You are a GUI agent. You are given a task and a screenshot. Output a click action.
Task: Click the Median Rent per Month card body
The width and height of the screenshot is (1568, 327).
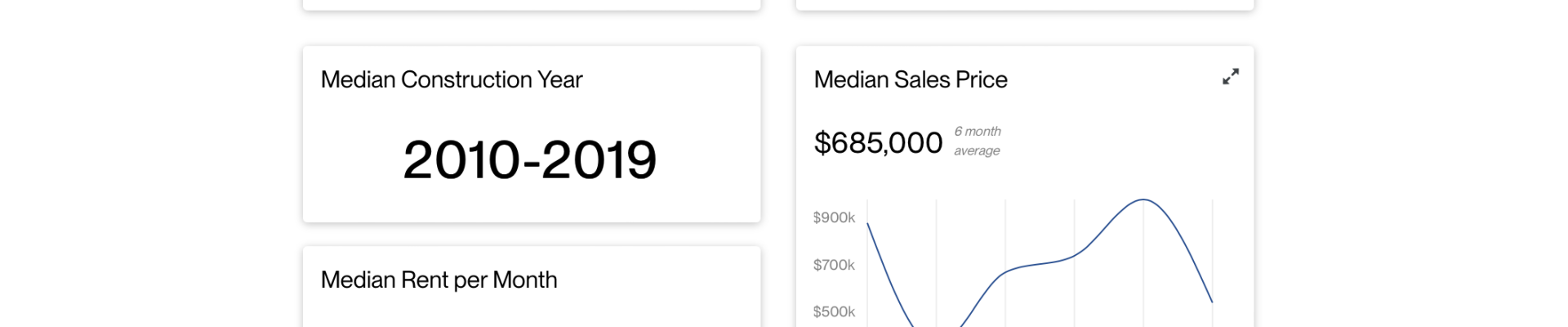(x=532, y=311)
